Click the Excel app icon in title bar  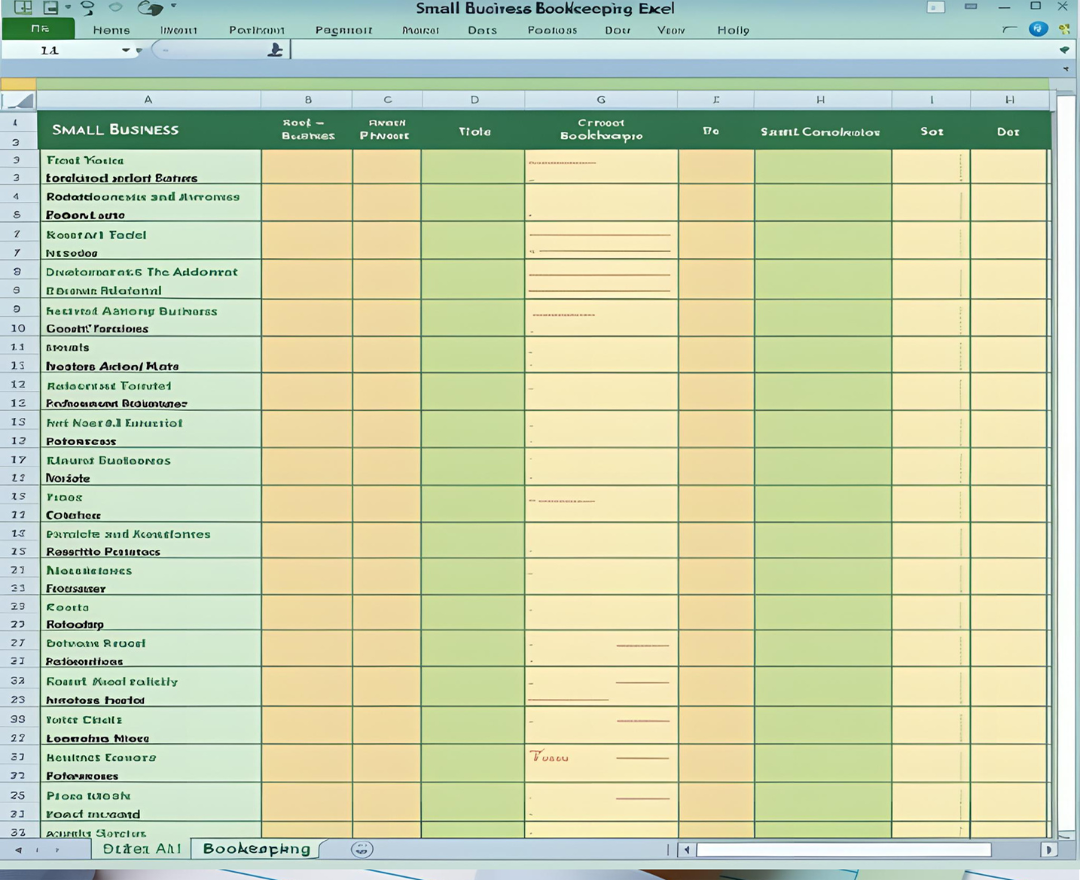24,8
